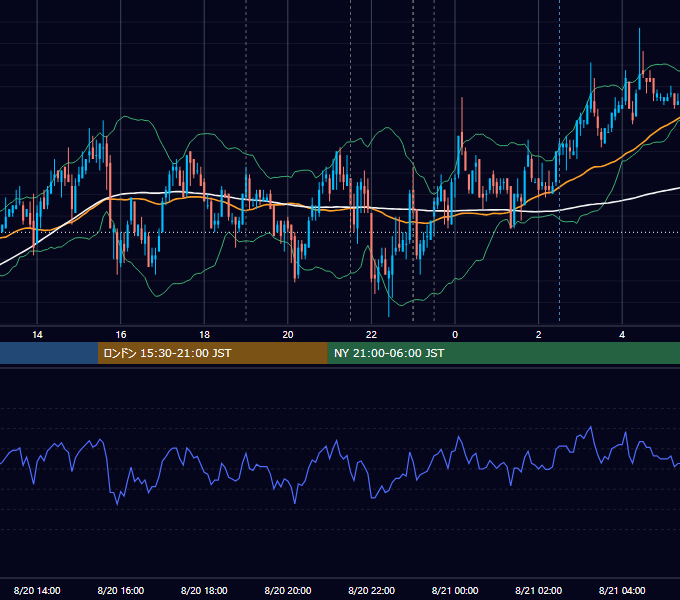The width and height of the screenshot is (680, 600).
Task: Click the 8/21 00:00 date label
Action: coord(455,590)
